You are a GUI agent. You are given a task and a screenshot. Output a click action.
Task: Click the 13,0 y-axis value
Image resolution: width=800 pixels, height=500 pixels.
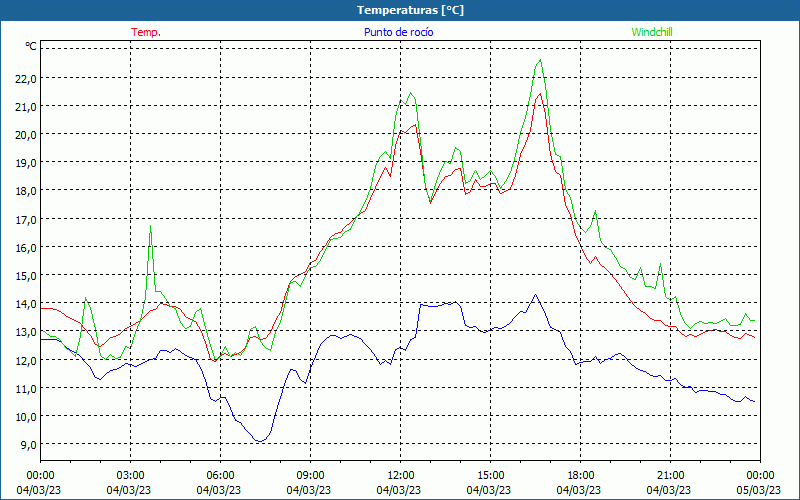[27, 332]
